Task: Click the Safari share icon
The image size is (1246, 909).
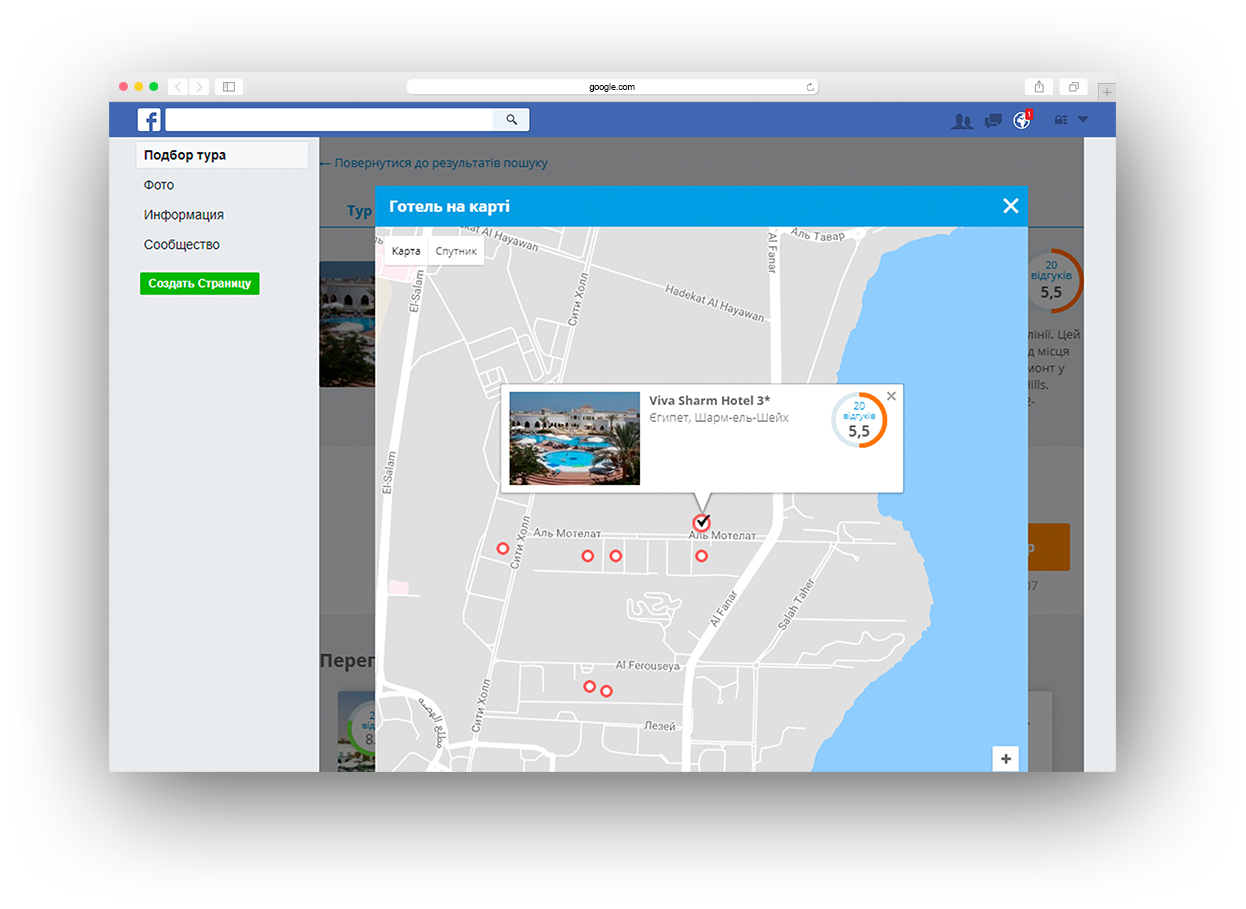Action: (1039, 87)
